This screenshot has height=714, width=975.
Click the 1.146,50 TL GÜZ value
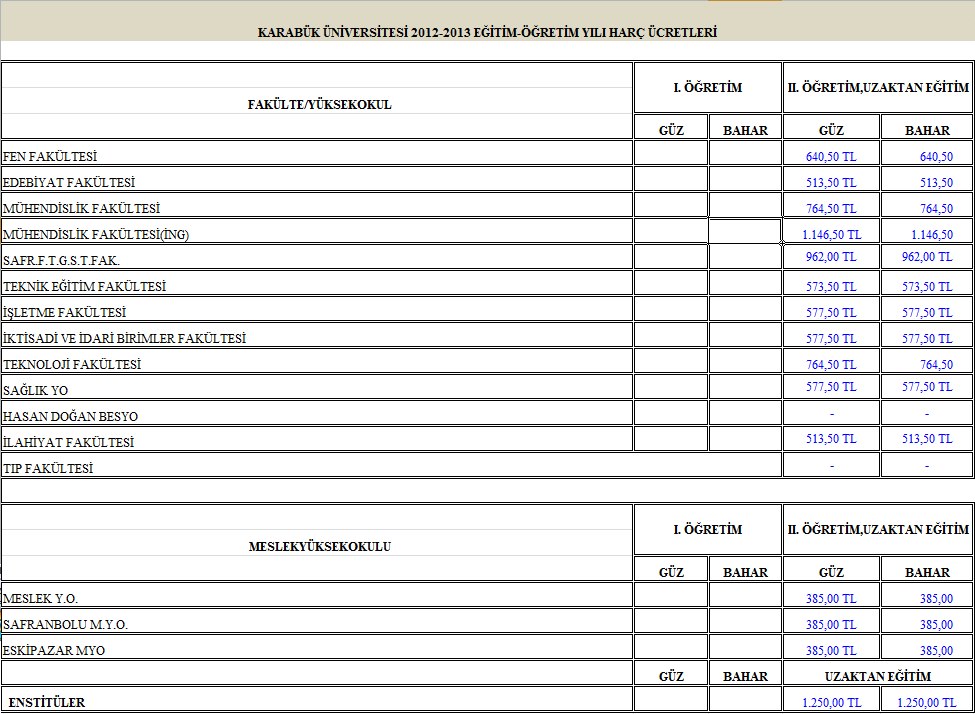(x=831, y=235)
